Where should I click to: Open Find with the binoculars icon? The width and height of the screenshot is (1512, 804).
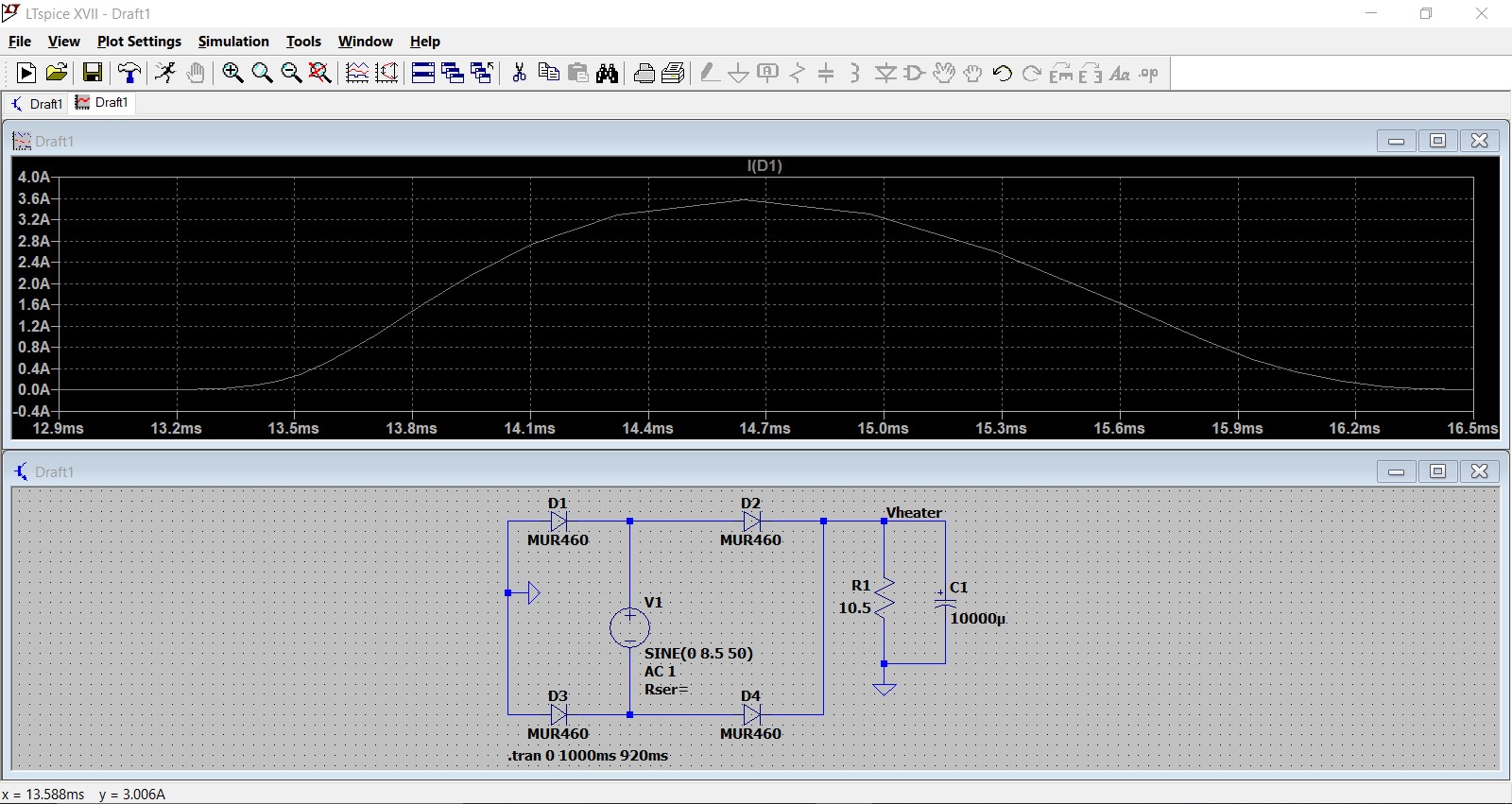tap(608, 73)
